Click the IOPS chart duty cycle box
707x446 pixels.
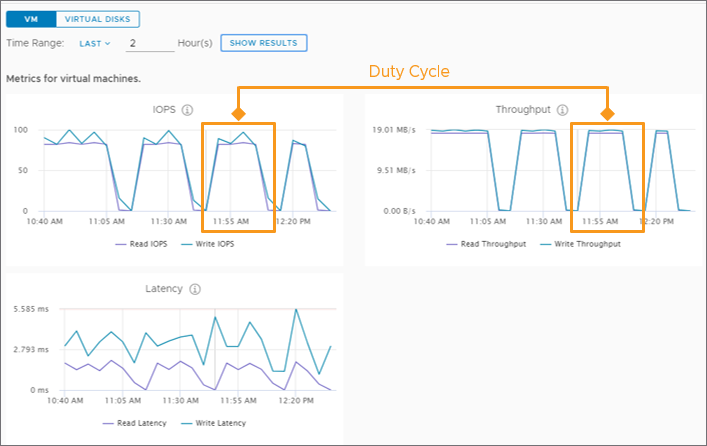[238, 178]
